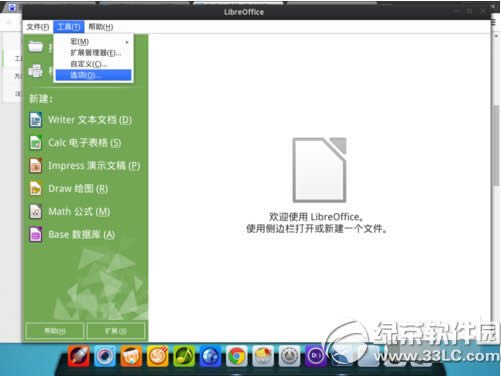This screenshot has width=501, height=376.
Task: Open the 文件(F) menu
Action: (38, 27)
